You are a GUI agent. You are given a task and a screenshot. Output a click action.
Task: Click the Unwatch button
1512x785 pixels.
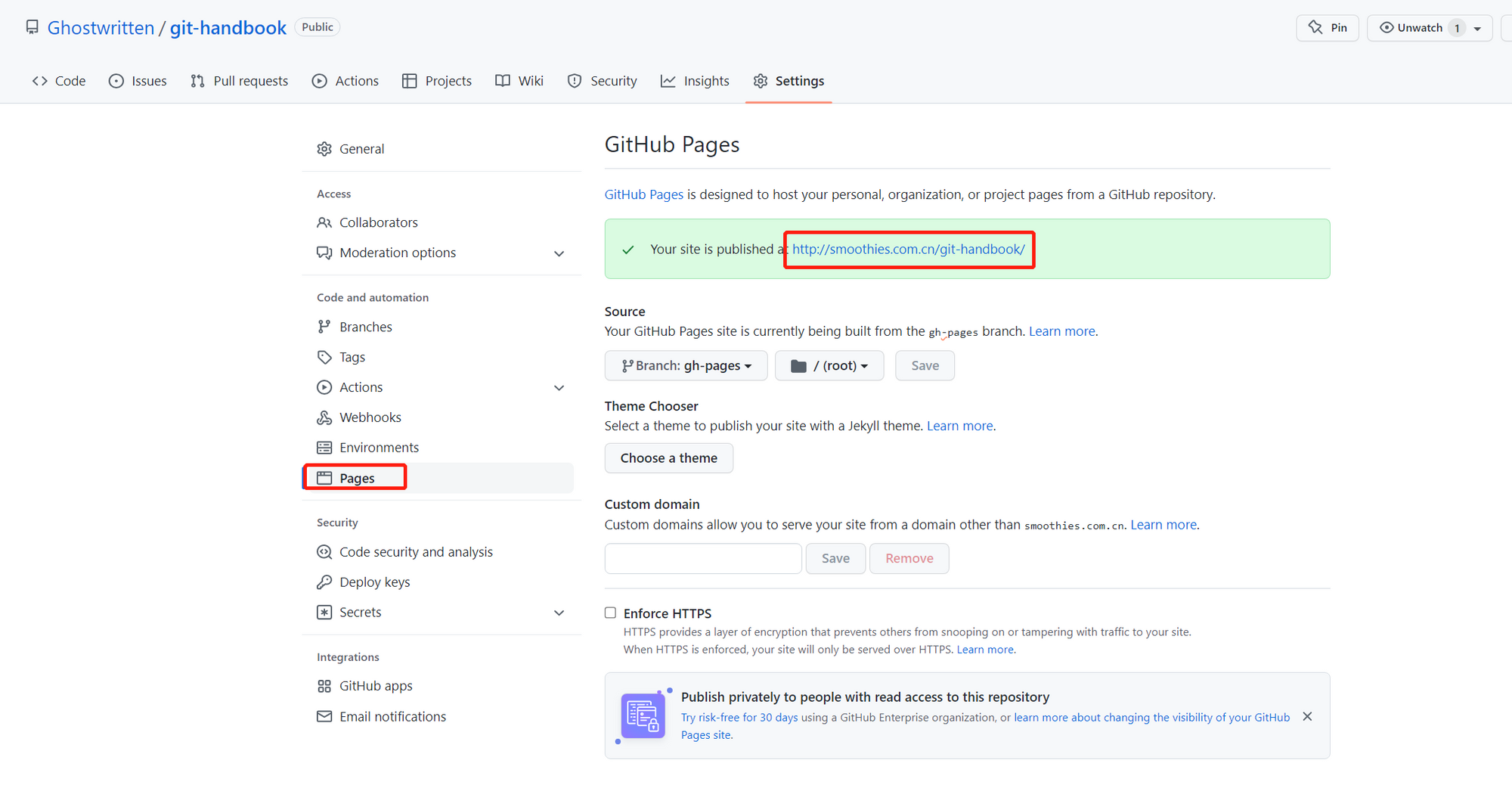pyautogui.click(x=1420, y=28)
